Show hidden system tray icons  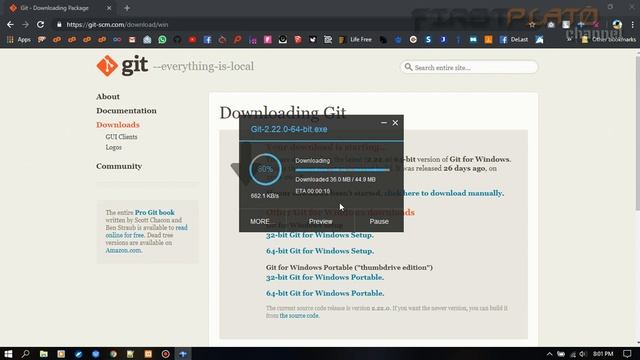[549, 354]
